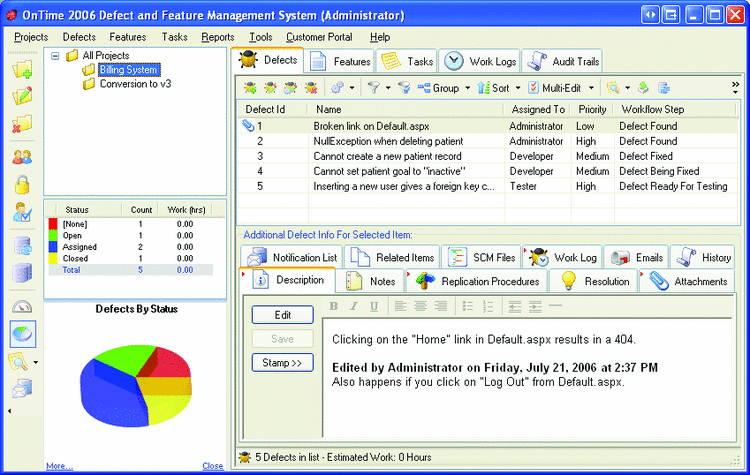
Task: Open the Reports menu
Action: 218,37
